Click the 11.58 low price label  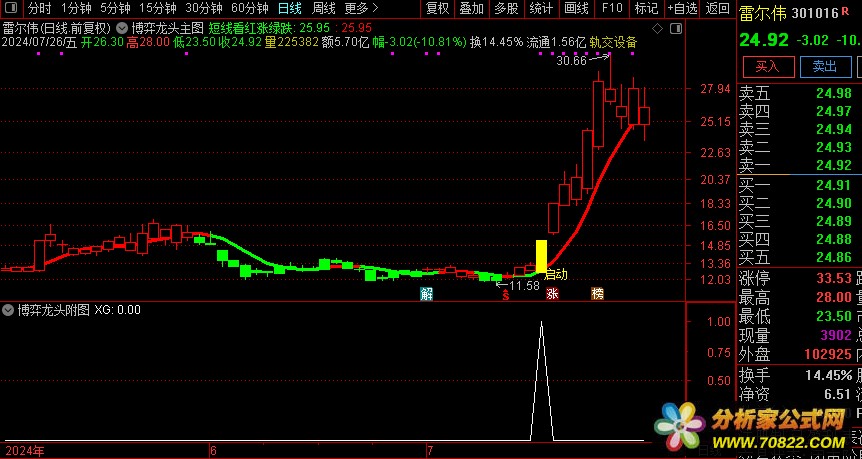click(x=524, y=285)
